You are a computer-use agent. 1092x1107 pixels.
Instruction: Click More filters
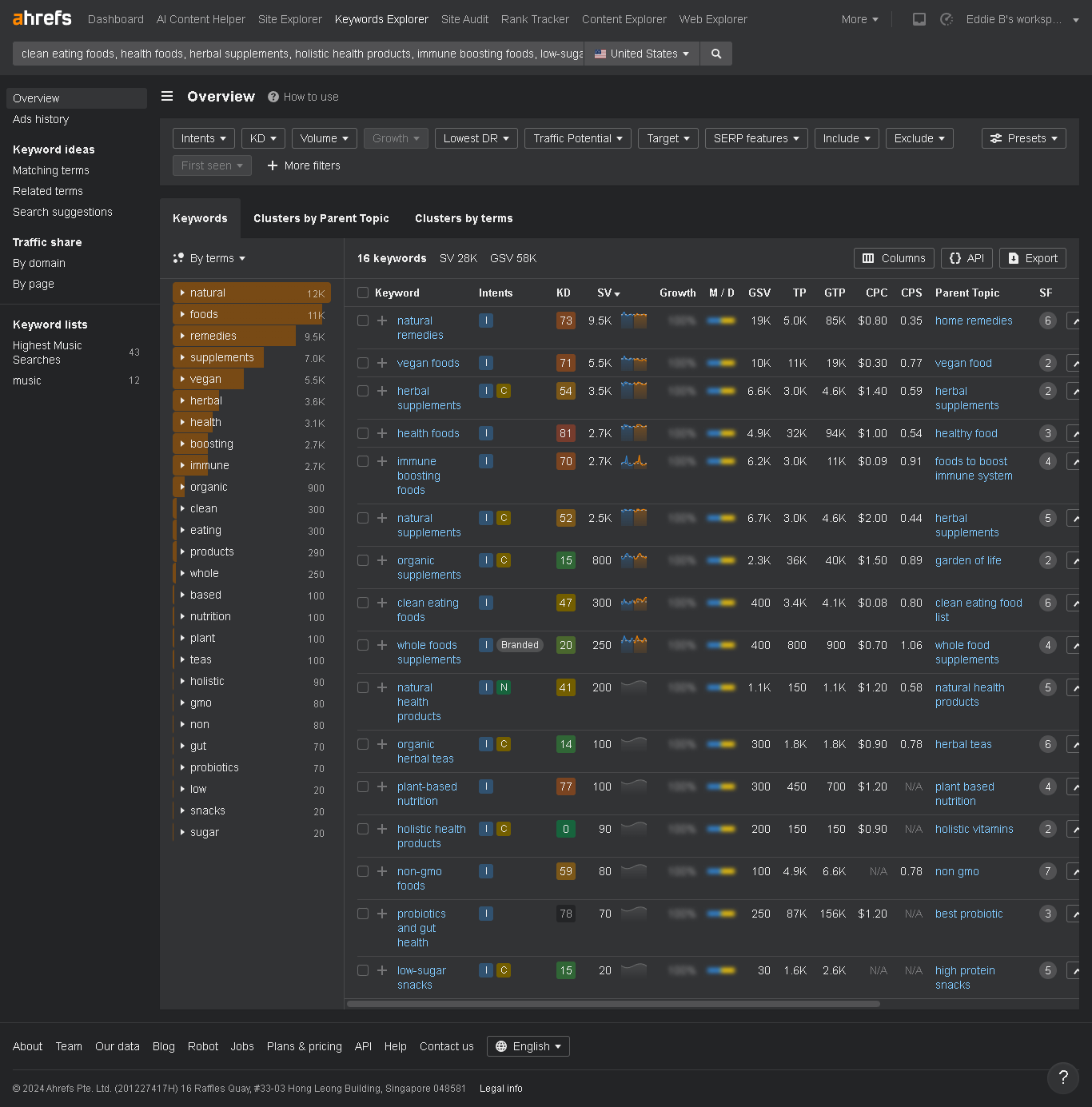click(304, 165)
